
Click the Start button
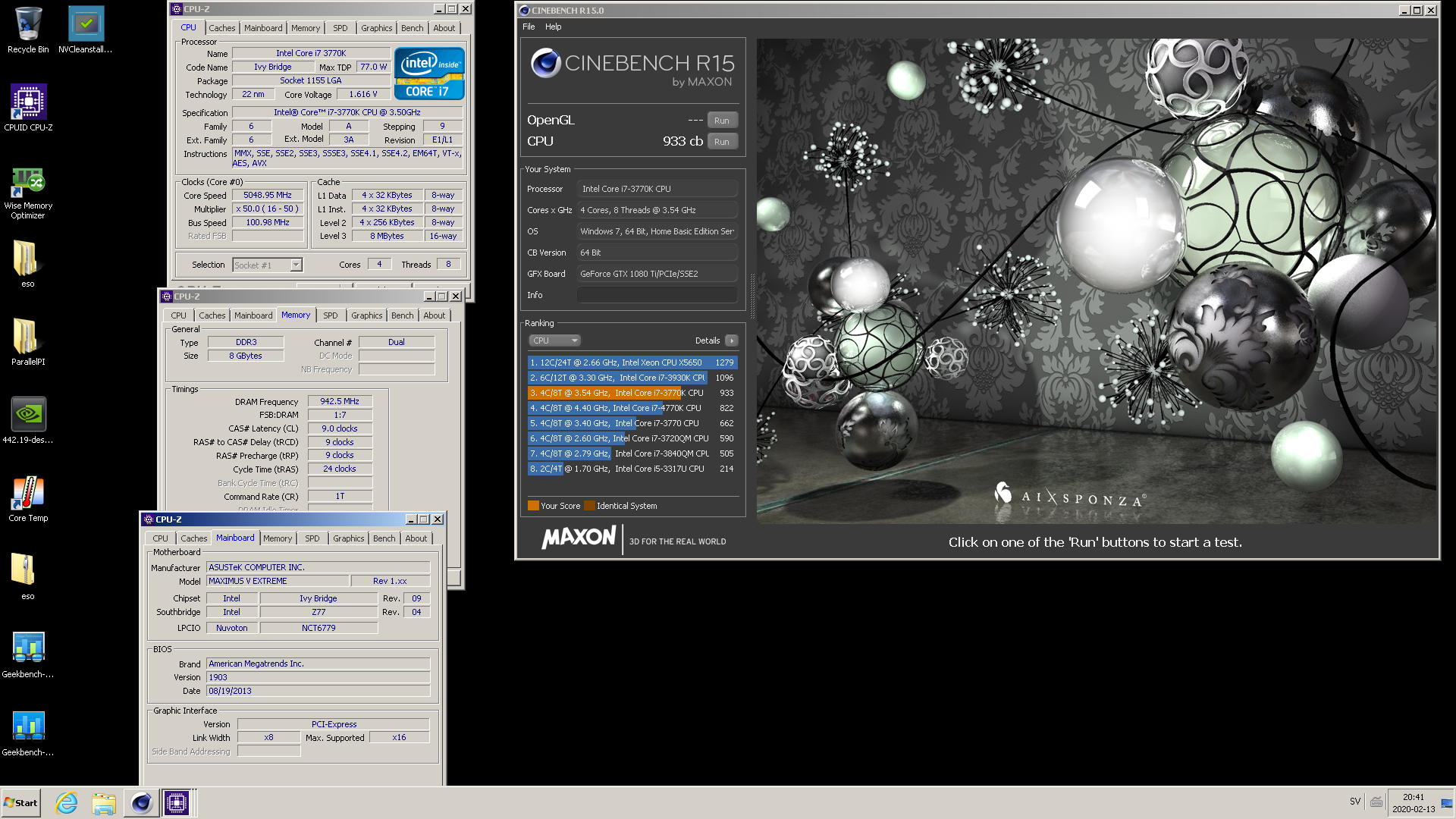coord(20,803)
